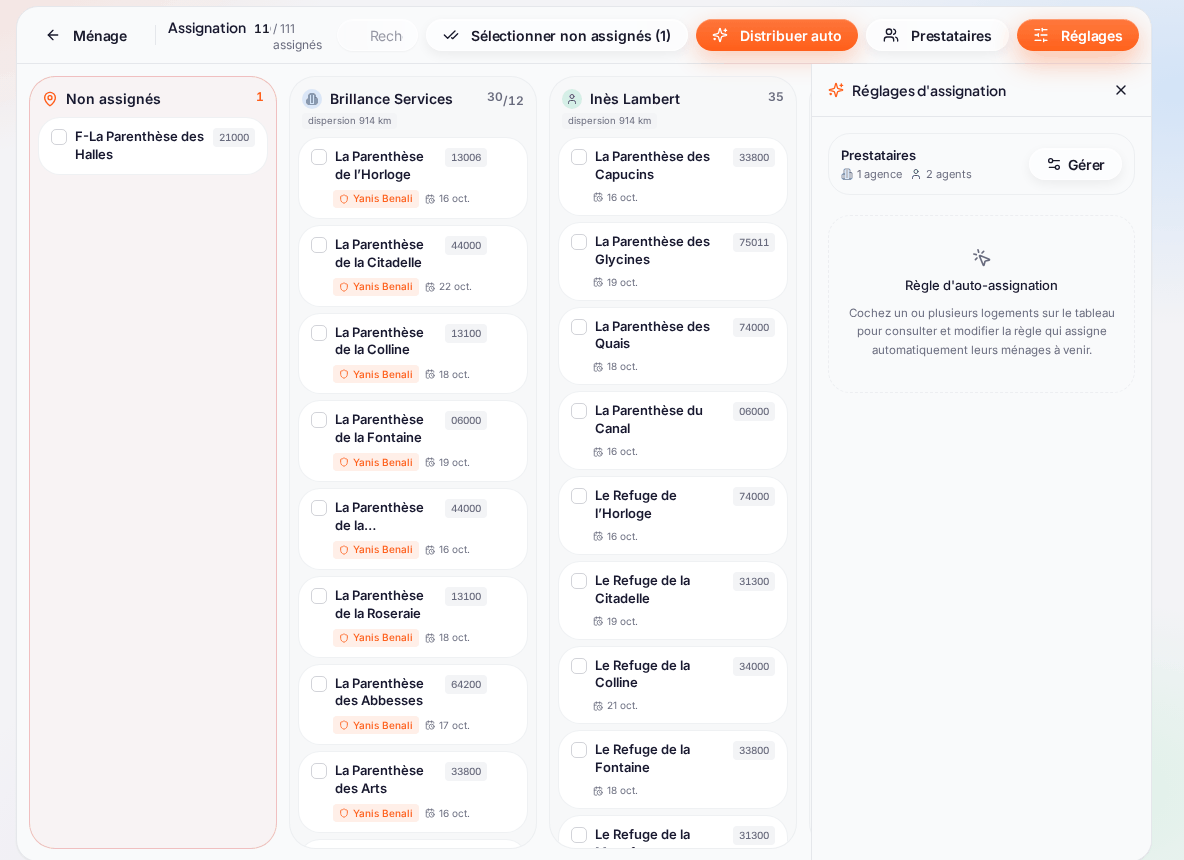Image resolution: width=1184 pixels, height=860 pixels.
Task: Check Le Refuge de la Fontaine
Action: 579,750
